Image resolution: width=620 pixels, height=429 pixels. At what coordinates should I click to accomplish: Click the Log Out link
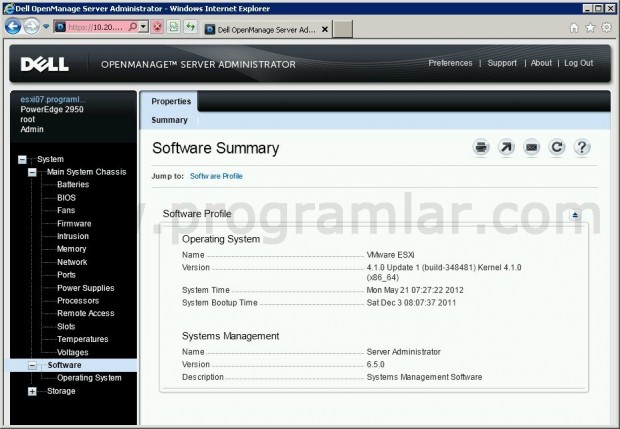pos(578,63)
